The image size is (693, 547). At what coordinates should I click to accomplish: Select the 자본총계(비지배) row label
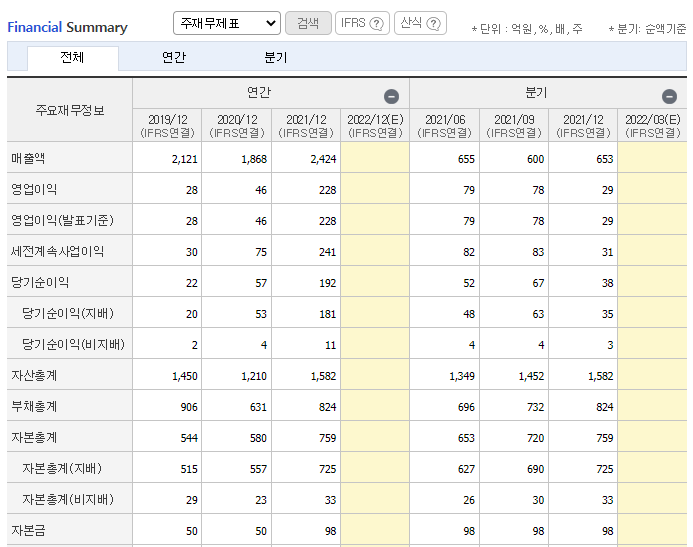point(68,499)
